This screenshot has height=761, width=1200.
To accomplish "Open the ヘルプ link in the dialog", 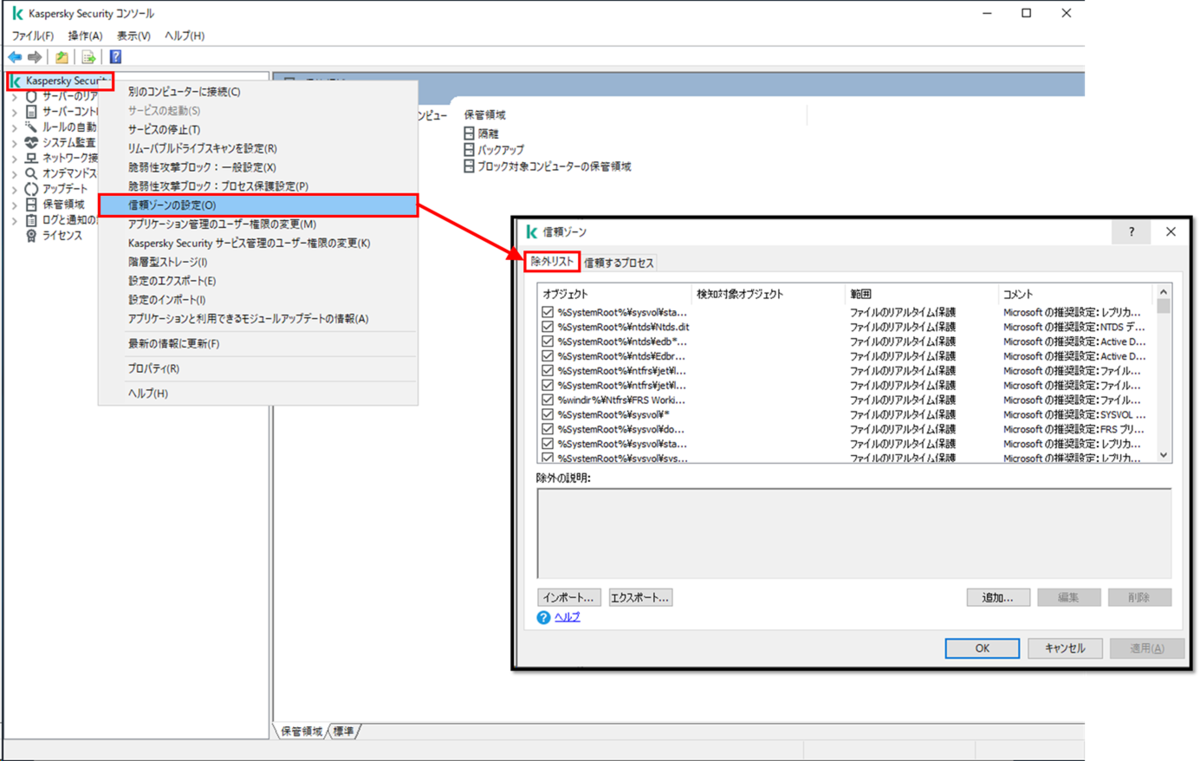I will pyautogui.click(x=567, y=618).
